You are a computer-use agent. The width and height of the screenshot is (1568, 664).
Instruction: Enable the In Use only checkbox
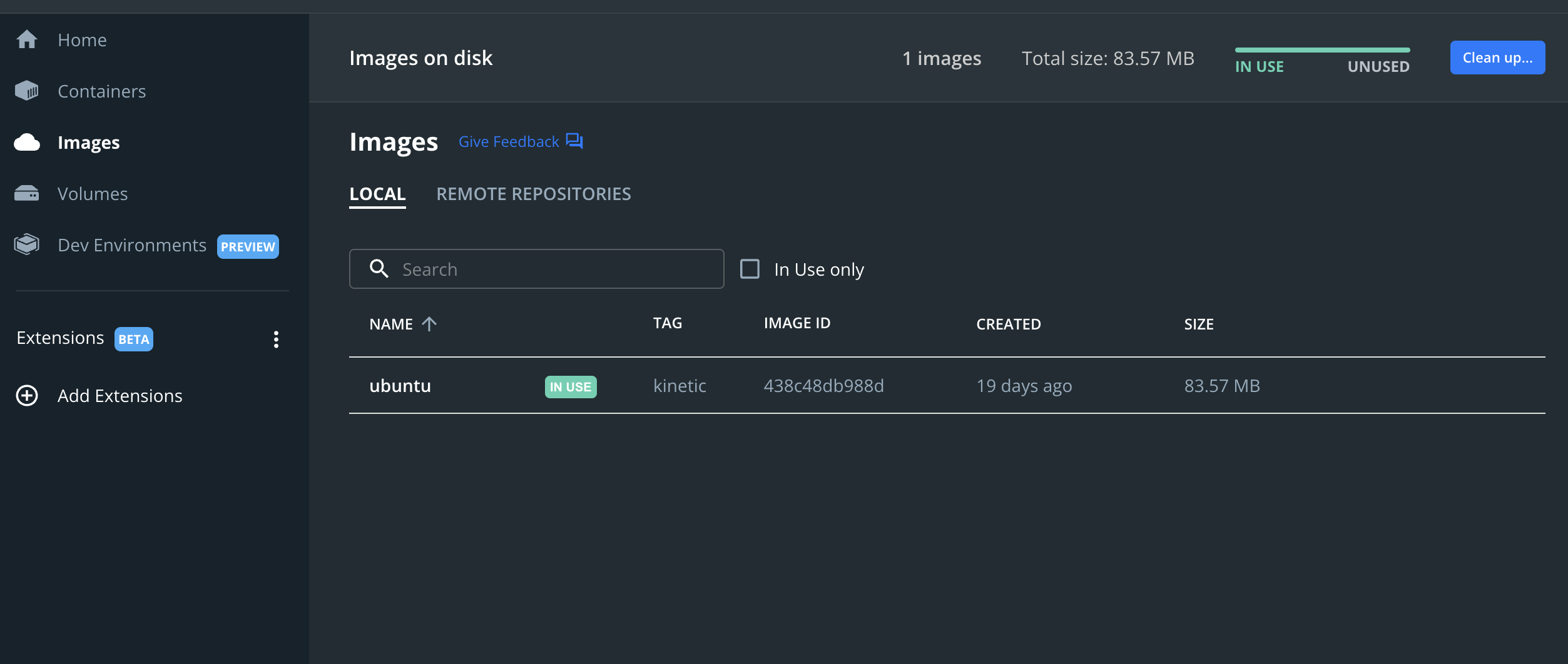pyautogui.click(x=750, y=269)
